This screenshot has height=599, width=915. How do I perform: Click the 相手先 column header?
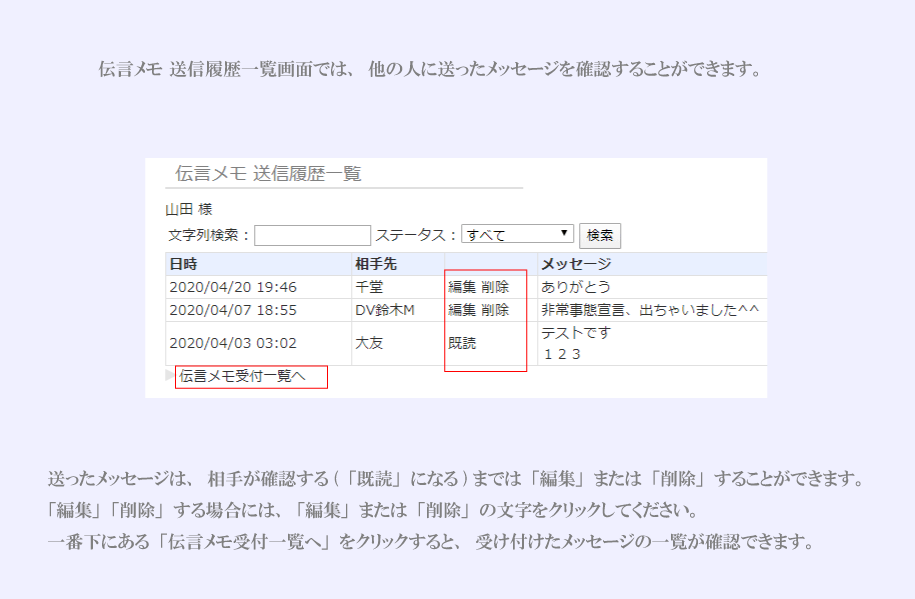[x=376, y=264]
